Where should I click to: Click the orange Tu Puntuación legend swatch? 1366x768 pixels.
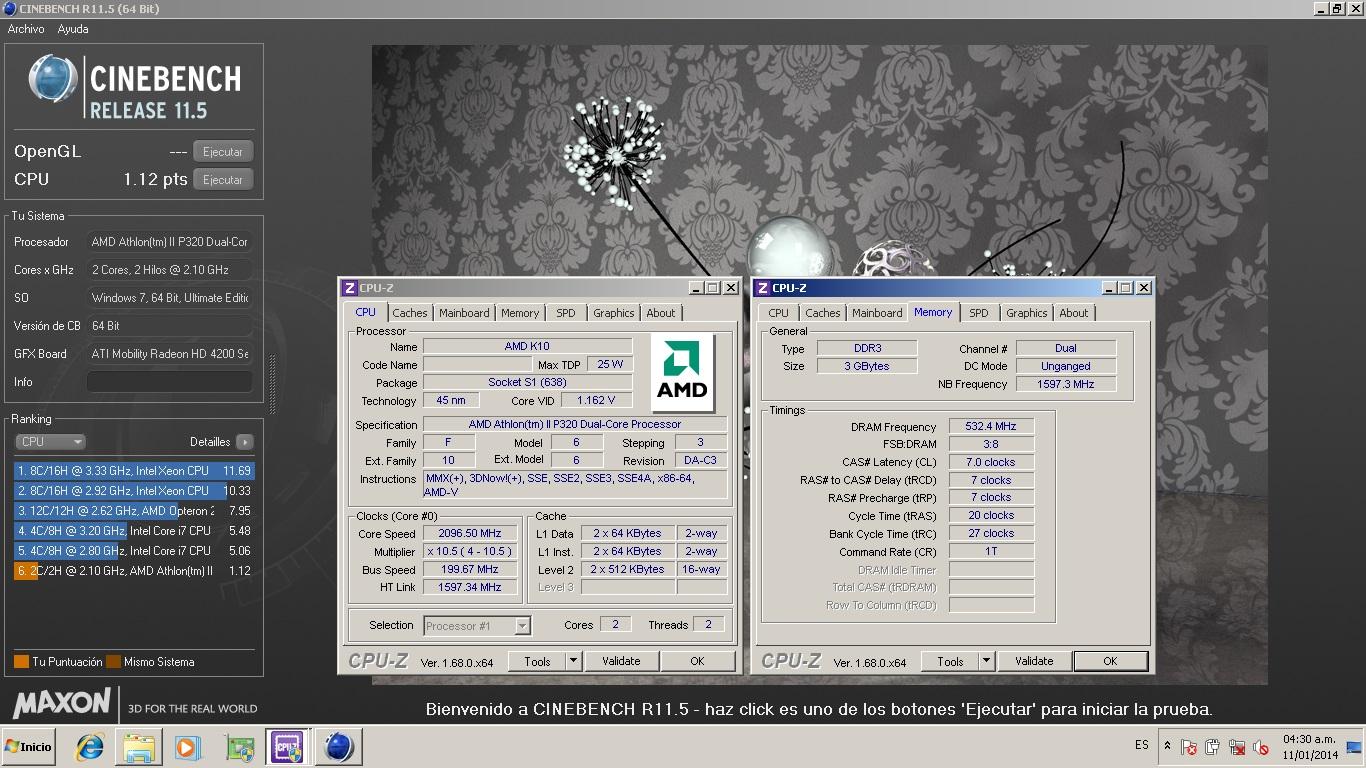point(21,662)
